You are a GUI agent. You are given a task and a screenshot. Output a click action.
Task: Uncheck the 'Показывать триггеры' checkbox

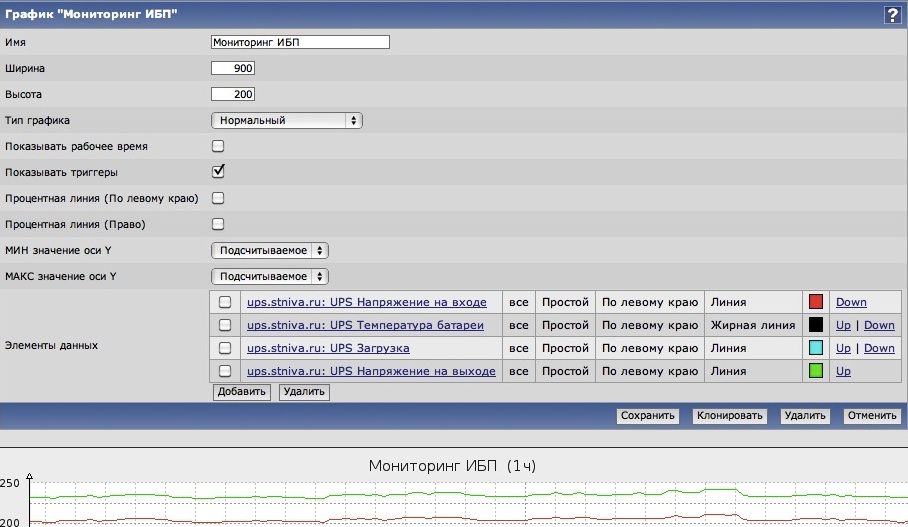click(x=218, y=172)
